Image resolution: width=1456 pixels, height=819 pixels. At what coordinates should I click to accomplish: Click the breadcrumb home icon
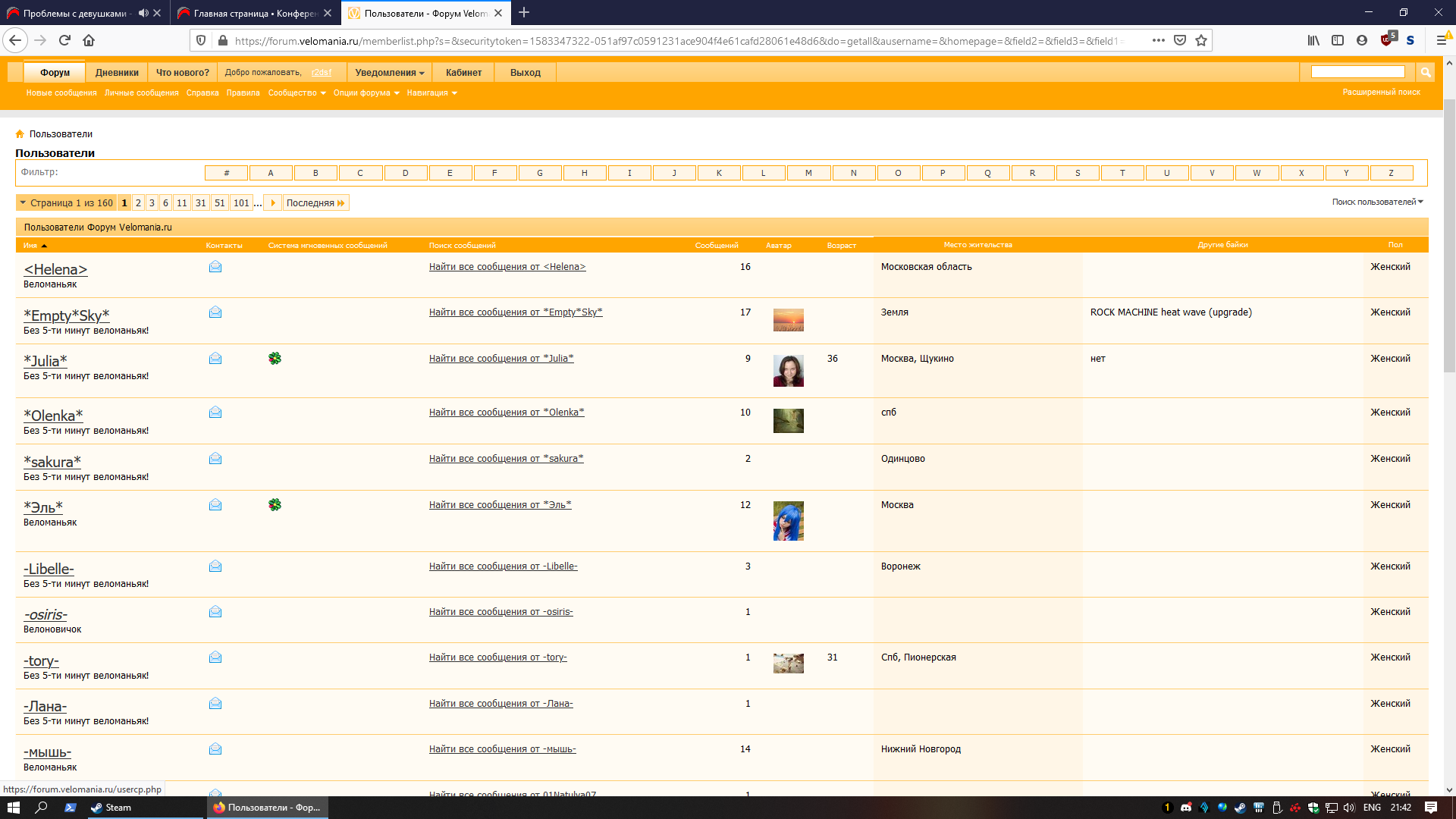click(x=20, y=134)
